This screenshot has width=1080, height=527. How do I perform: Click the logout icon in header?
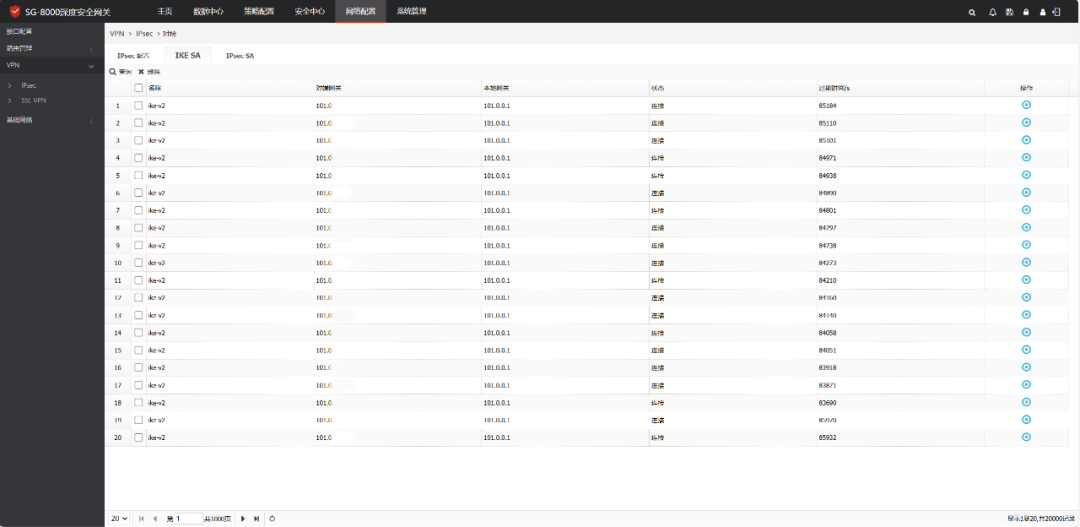coord(1056,12)
